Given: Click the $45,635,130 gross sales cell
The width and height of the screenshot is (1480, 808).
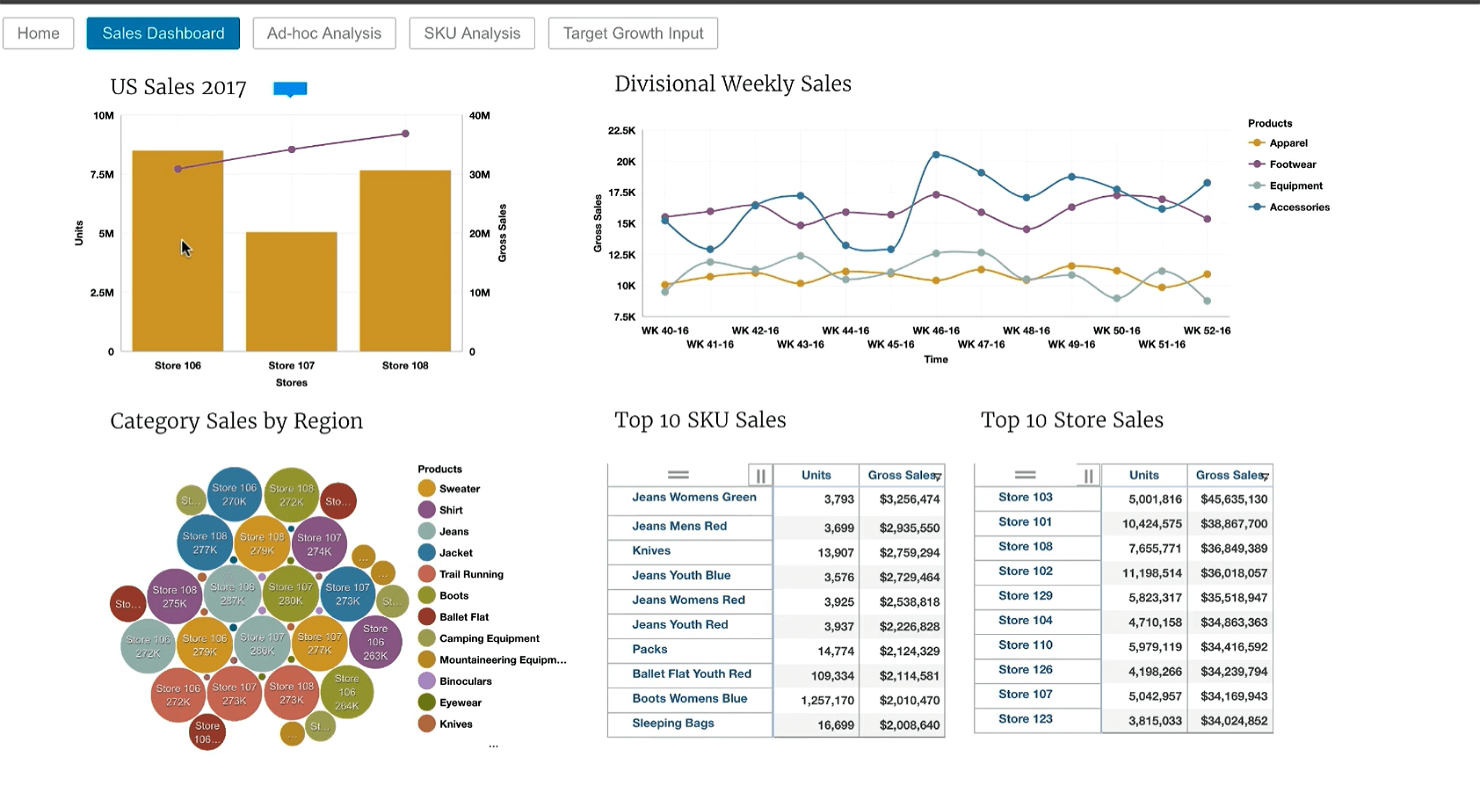Looking at the screenshot, I should pos(1232,499).
